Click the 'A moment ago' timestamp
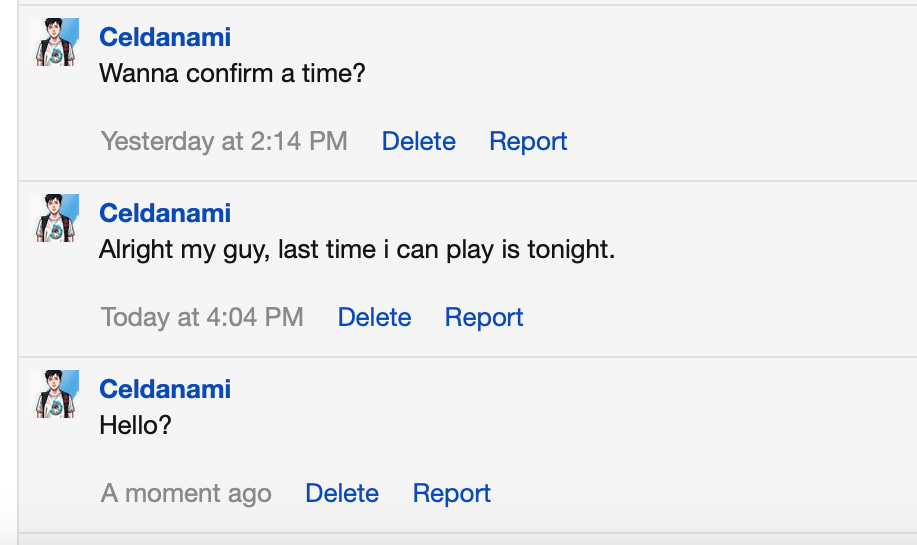 pos(186,494)
